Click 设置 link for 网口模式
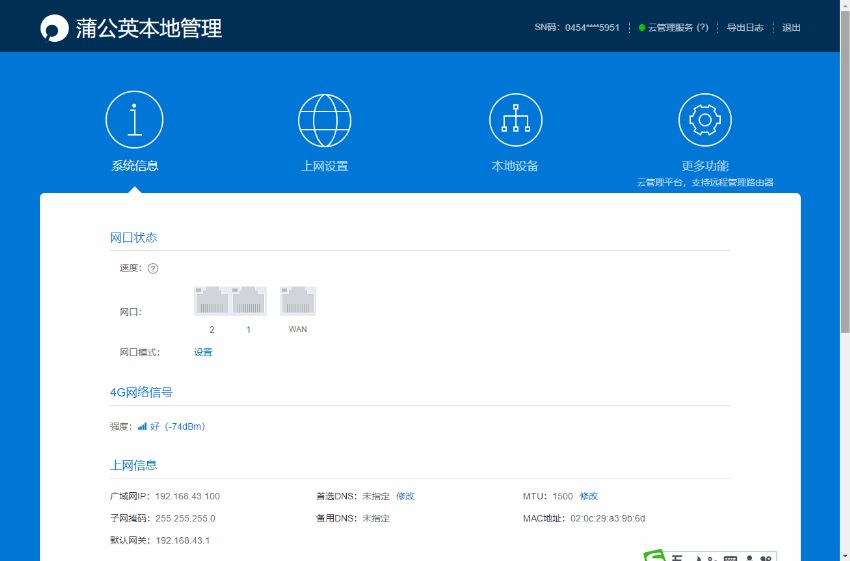 203,352
